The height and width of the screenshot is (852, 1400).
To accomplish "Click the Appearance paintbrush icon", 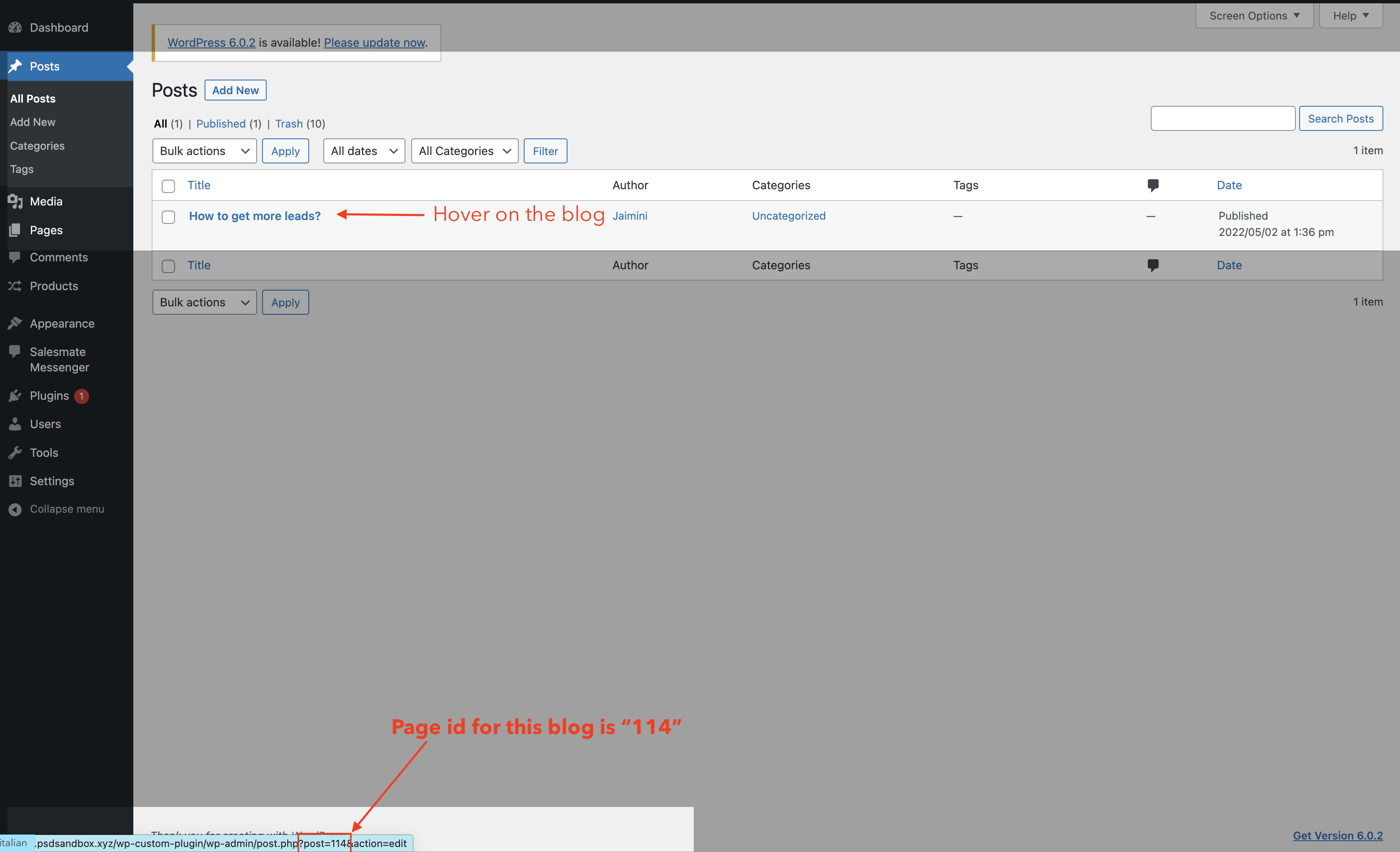I will tap(15, 323).
